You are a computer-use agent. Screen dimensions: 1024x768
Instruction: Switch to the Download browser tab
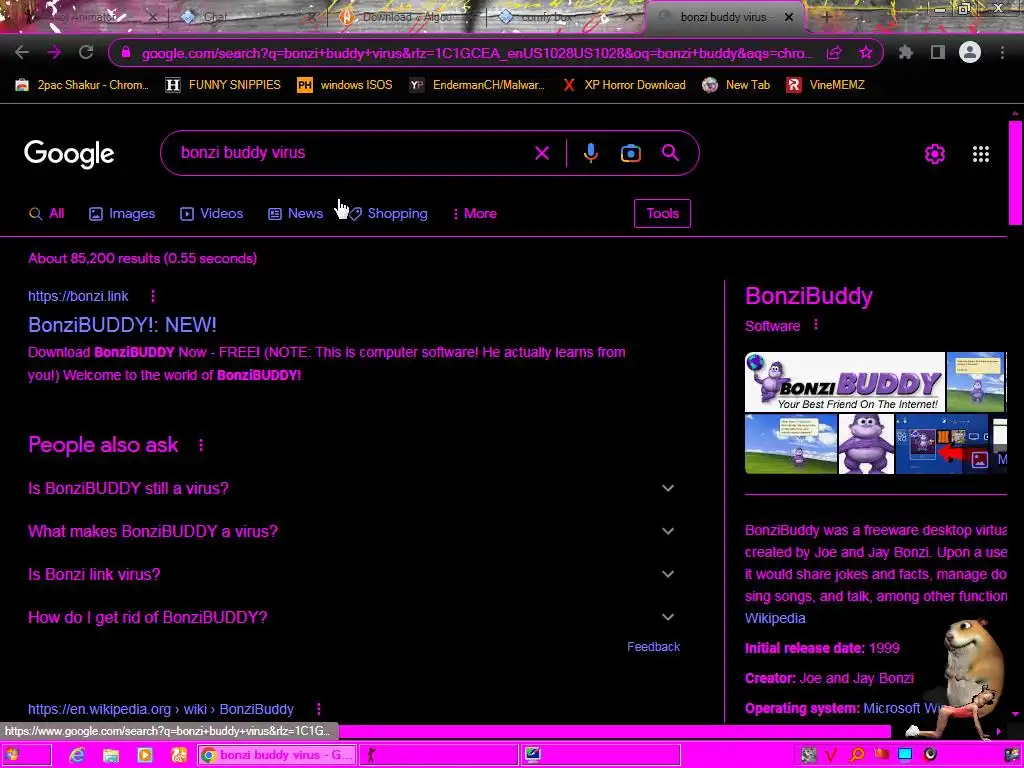coord(405,17)
